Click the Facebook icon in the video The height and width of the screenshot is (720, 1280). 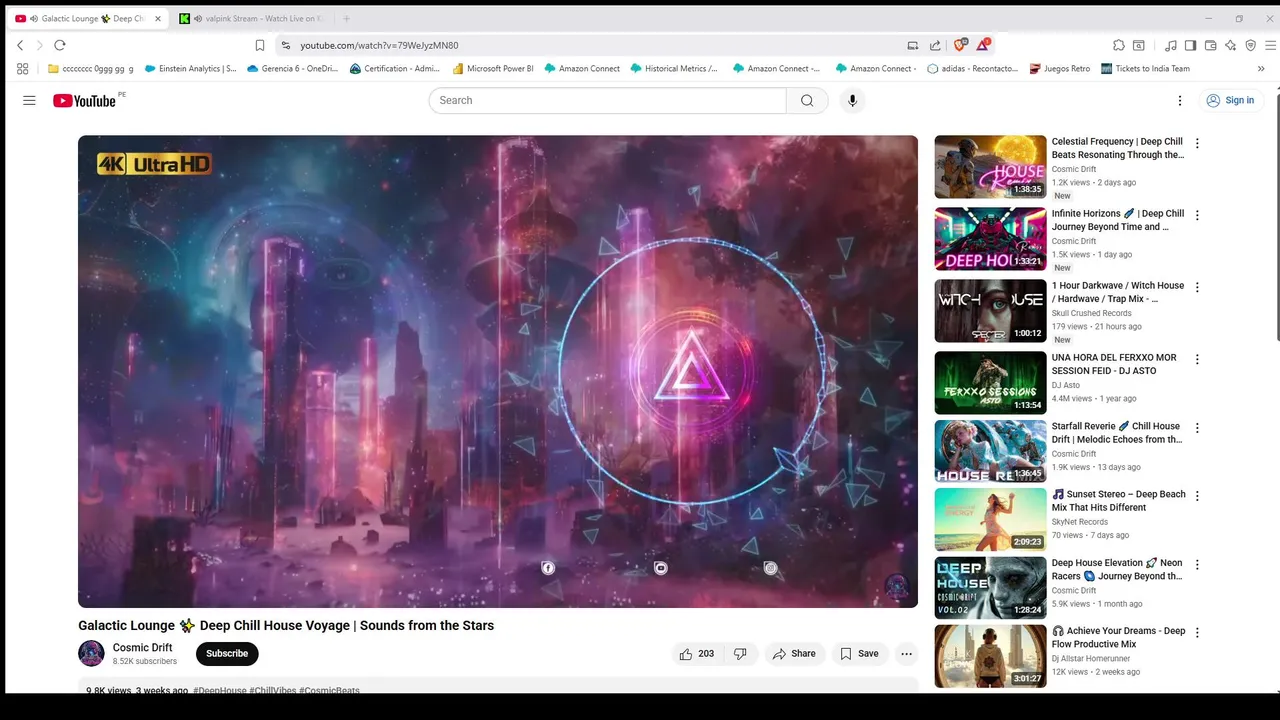pyautogui.click(x=548, y=568)
